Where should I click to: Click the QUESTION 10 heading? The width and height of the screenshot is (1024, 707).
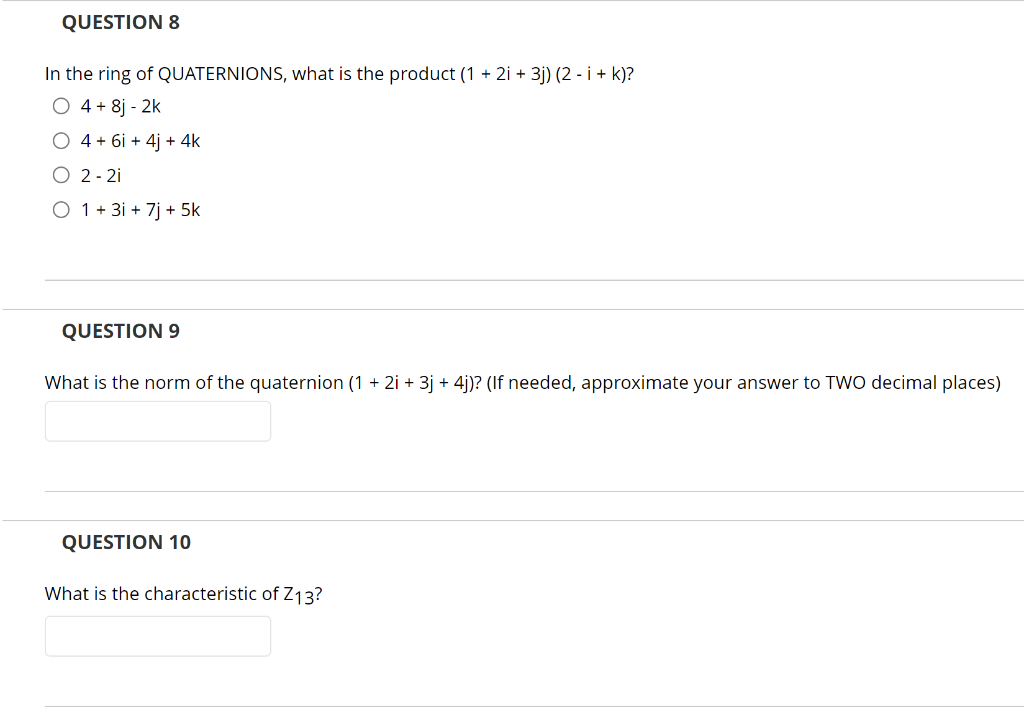pos(125,542)
